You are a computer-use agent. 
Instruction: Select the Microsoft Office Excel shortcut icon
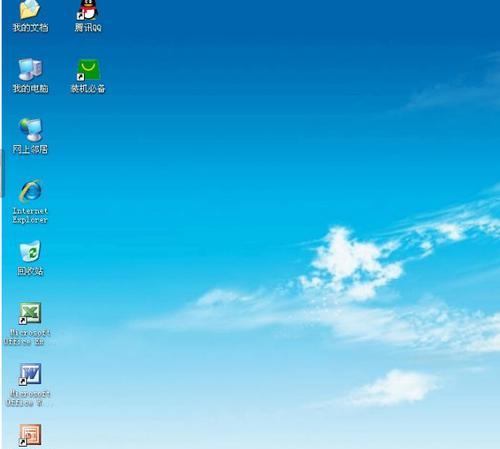[30, 313]
